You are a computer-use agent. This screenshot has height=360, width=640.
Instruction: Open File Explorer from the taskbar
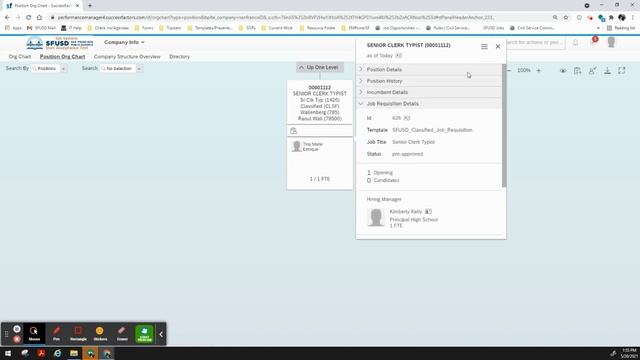click(x=74, y=353)
